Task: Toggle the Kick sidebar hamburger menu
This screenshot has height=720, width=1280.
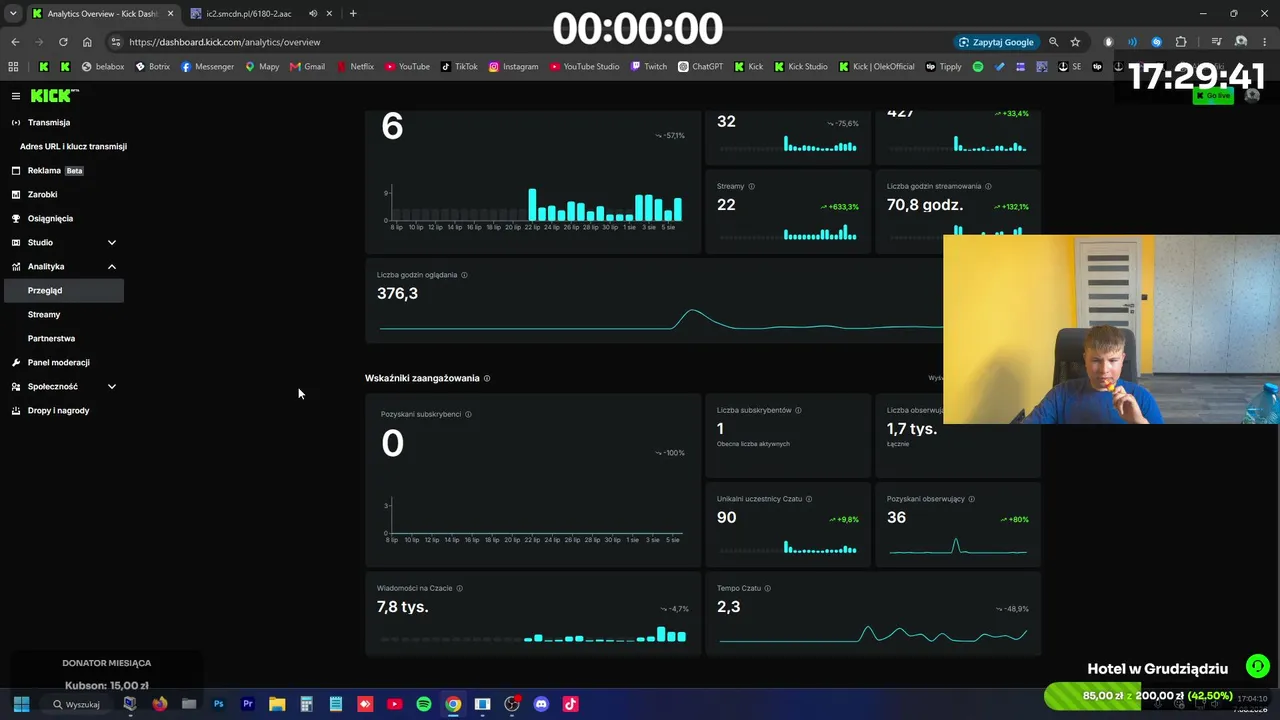Action: pos(16,96)
